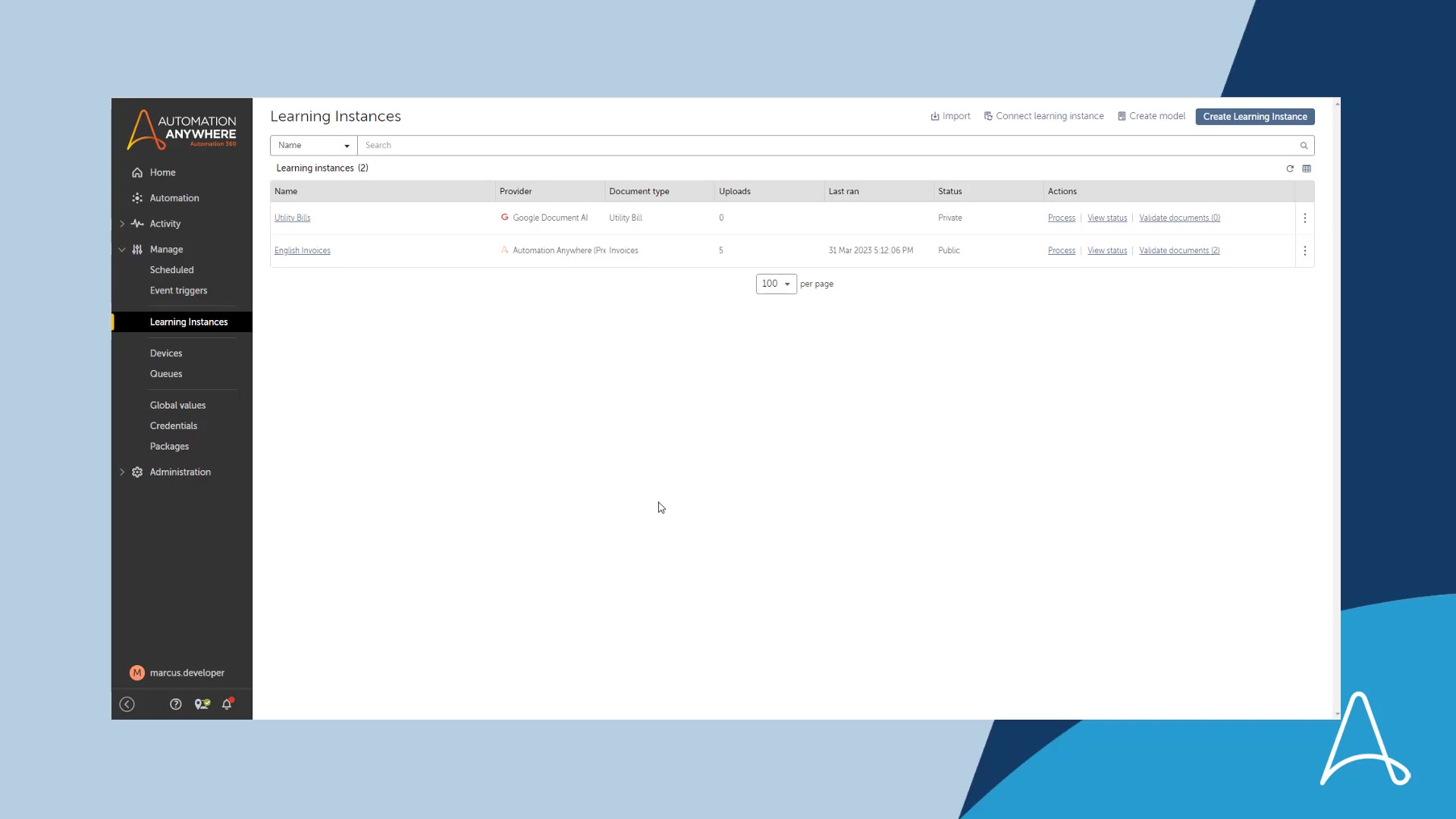Click the Home house icon
The width and height of the screenshot is (1456, 819).
(x=137, y=173)
